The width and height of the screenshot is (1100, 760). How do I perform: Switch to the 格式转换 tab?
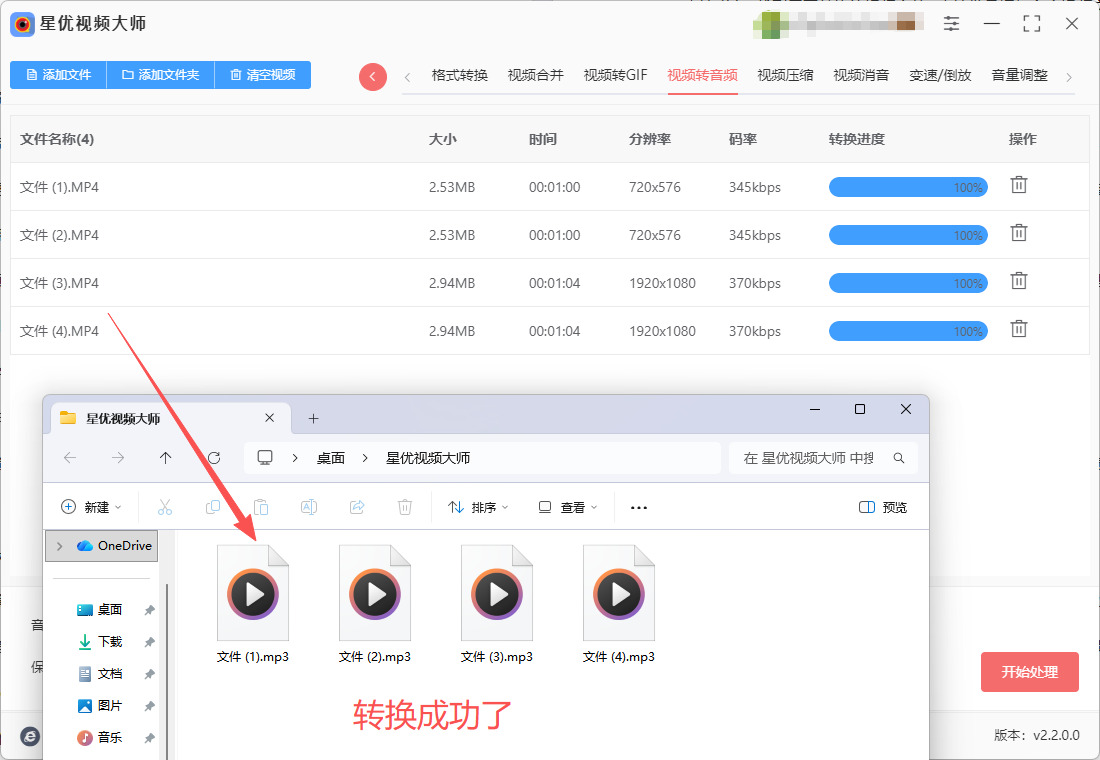point(460,75)
